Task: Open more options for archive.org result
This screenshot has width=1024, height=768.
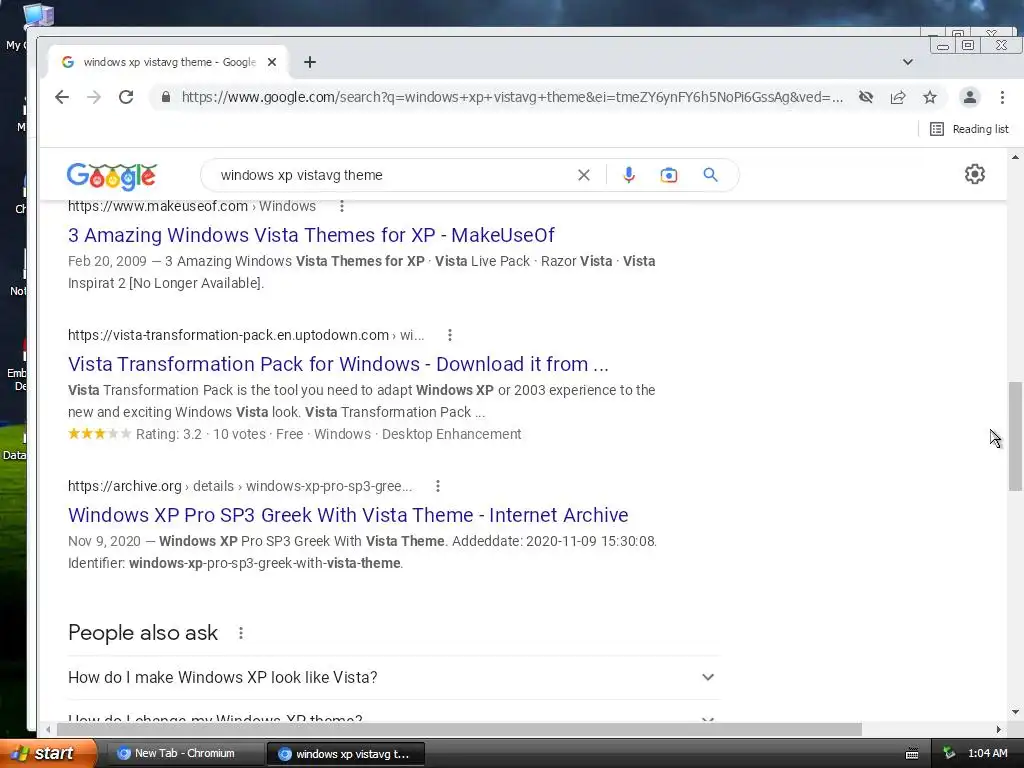Action: [x=438, y=486]
